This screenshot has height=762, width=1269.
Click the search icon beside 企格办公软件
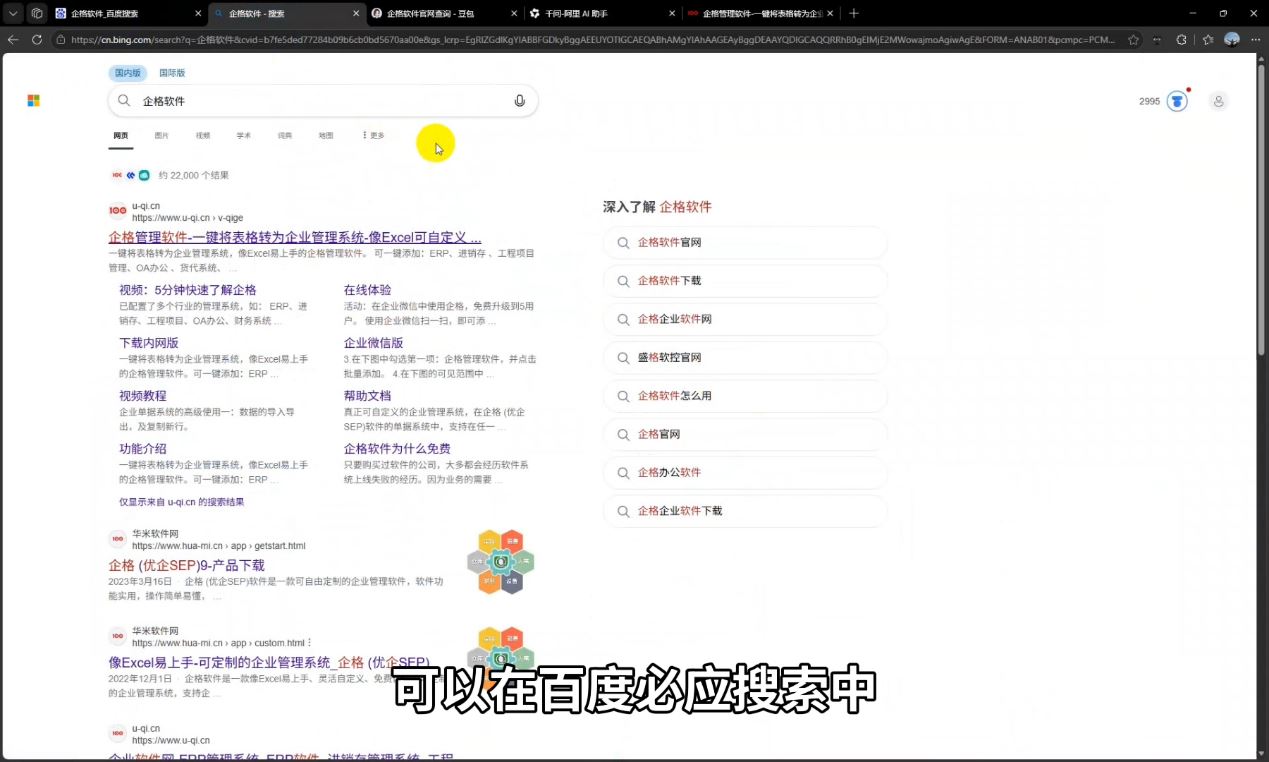point(623,473)
